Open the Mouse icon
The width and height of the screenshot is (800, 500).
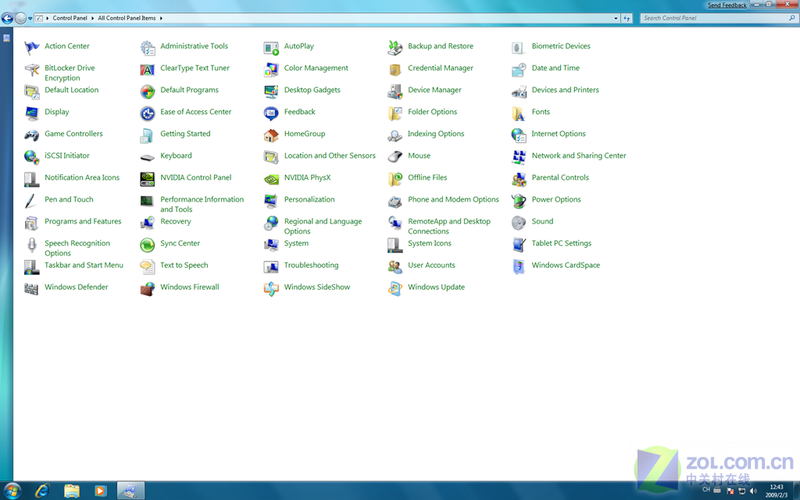(395, 158)
